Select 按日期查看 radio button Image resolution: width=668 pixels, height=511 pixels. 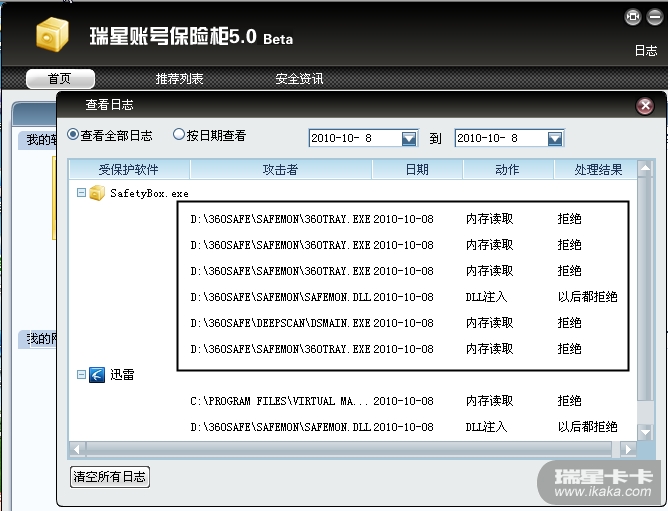pyautogui.click(x=179, y=135)
